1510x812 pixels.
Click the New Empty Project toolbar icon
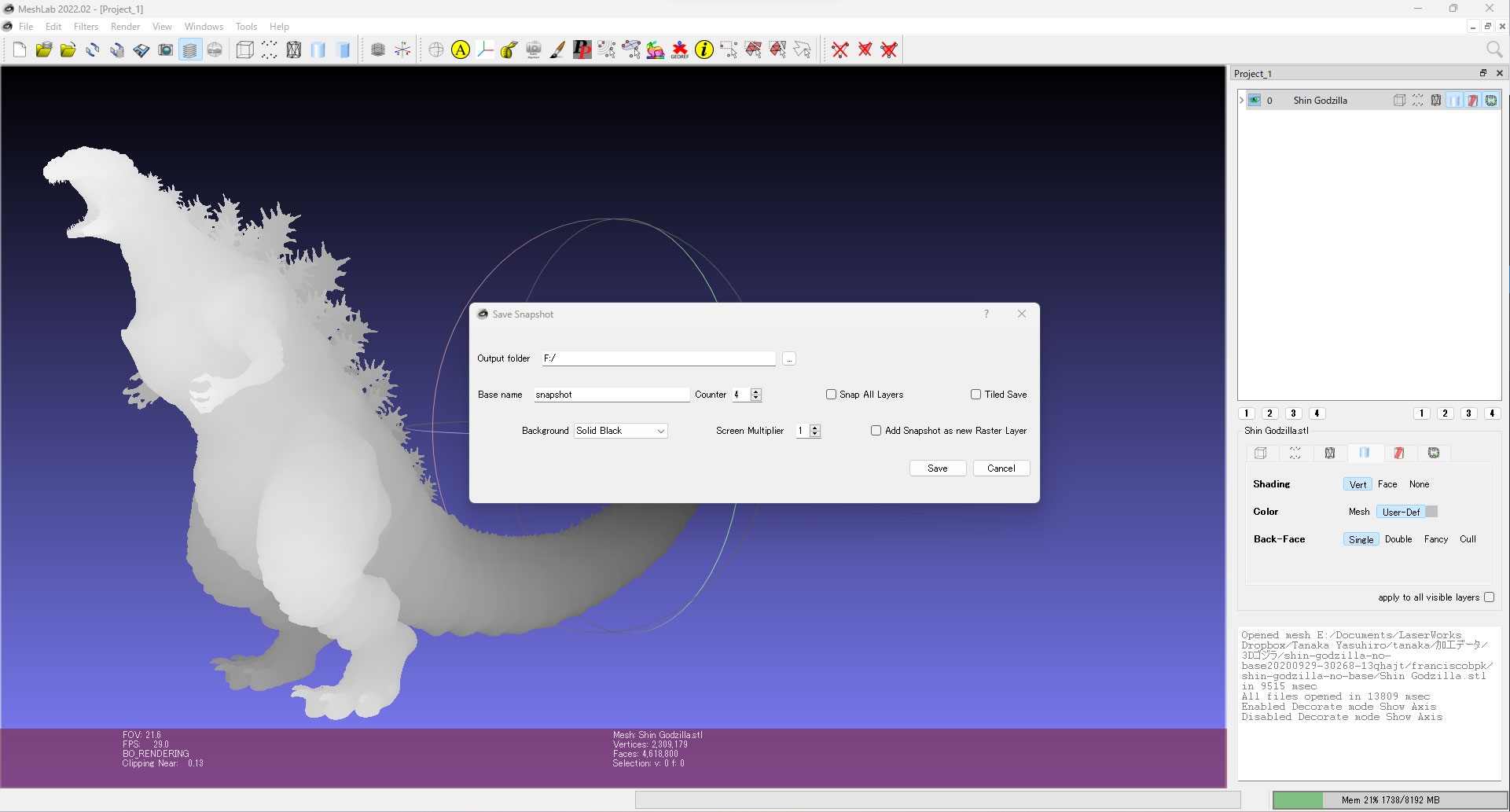coord(20,50)
